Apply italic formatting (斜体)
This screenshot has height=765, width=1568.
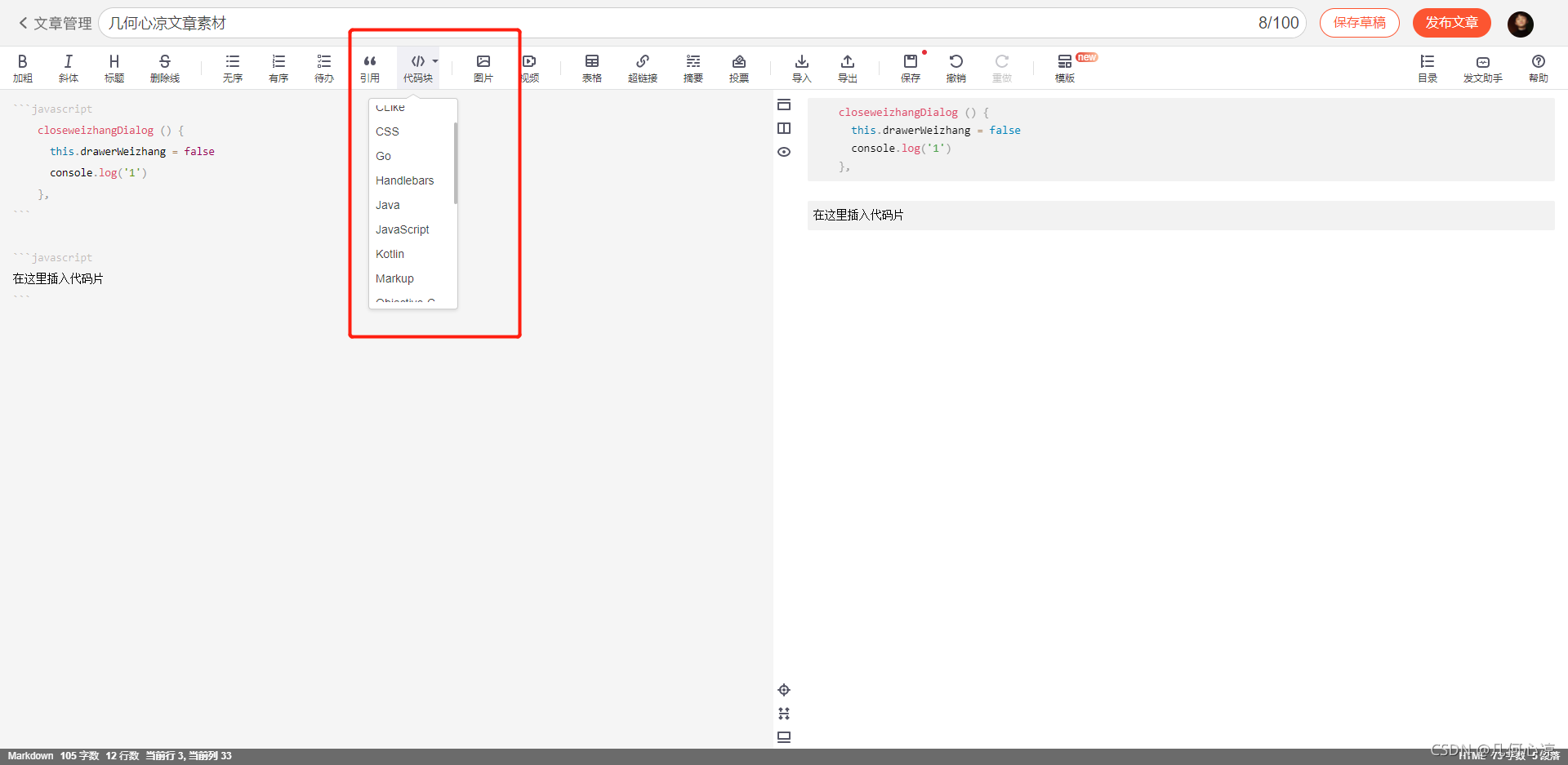coord(69,69)
